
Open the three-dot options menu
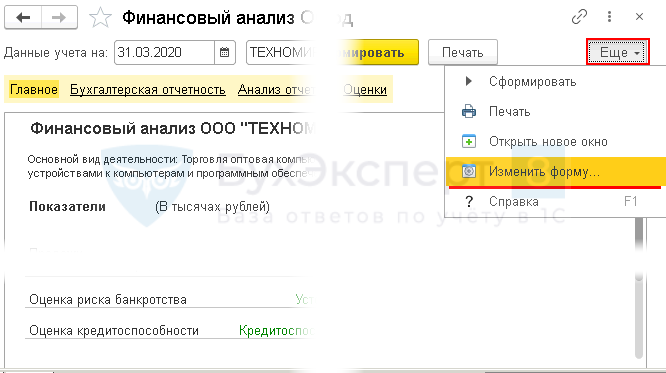610,17
